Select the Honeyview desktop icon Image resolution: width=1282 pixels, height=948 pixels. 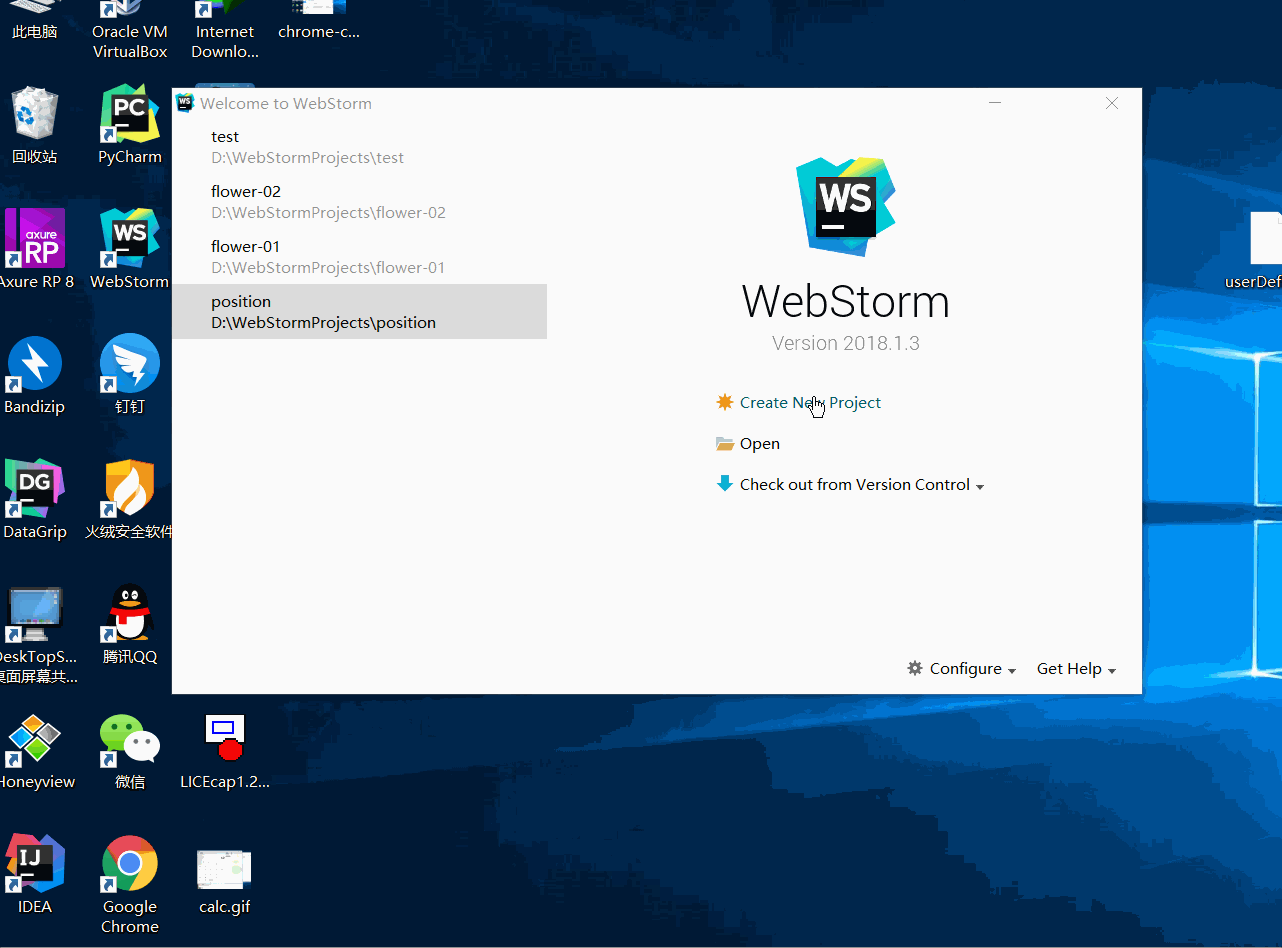(35, 750)
